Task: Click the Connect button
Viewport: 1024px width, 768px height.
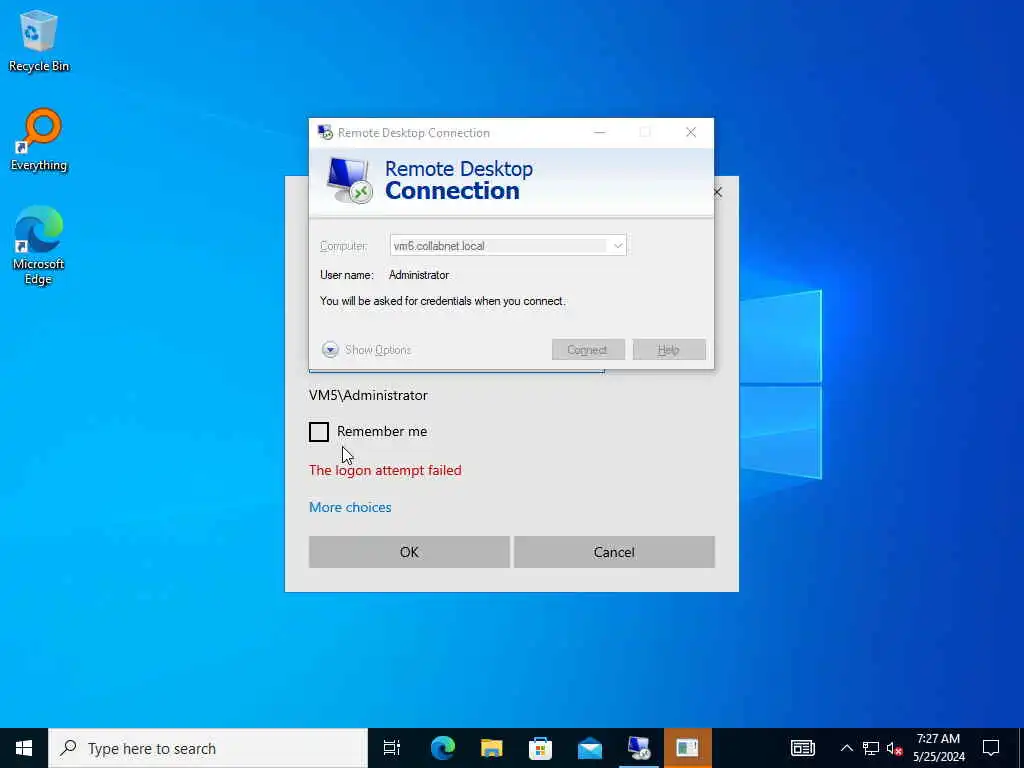Action: (x=588, y=349)
